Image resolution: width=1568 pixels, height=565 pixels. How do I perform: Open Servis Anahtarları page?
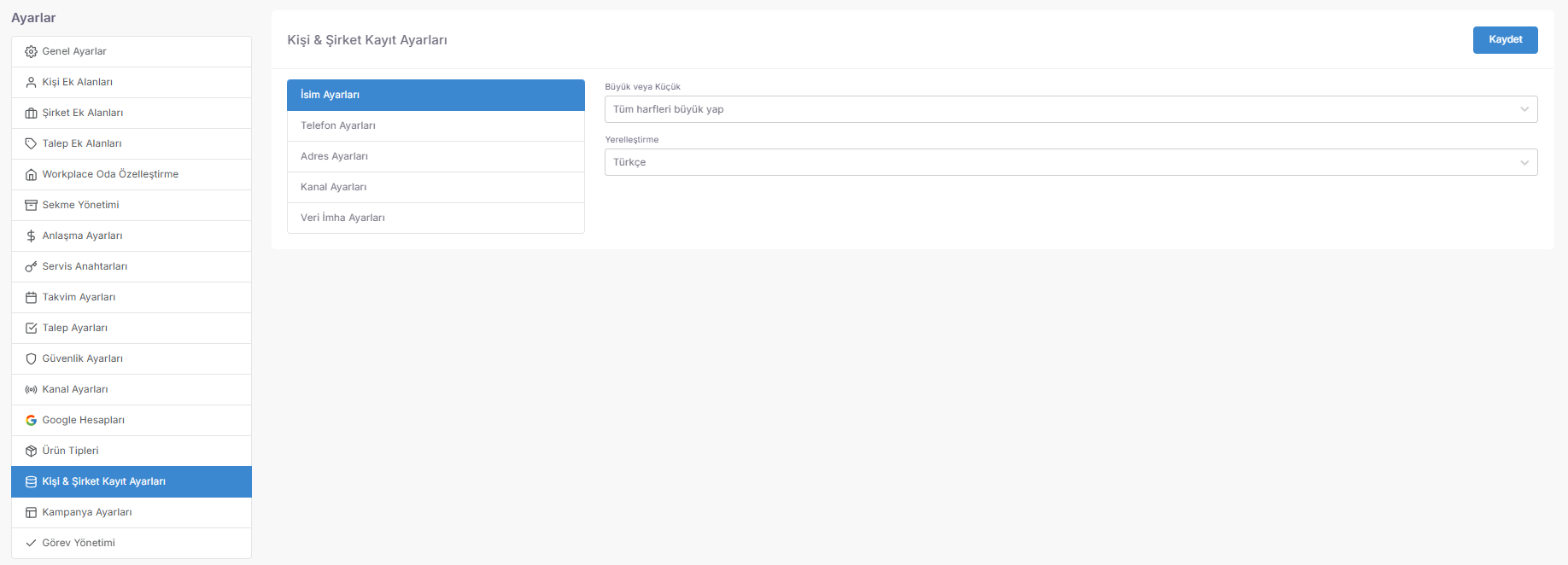pos(132,266)
